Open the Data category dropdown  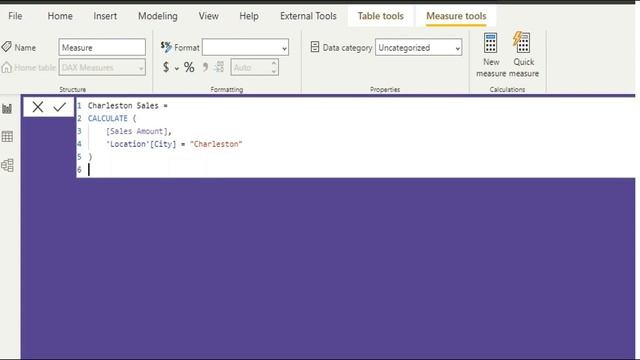click(x=418, y=47)
